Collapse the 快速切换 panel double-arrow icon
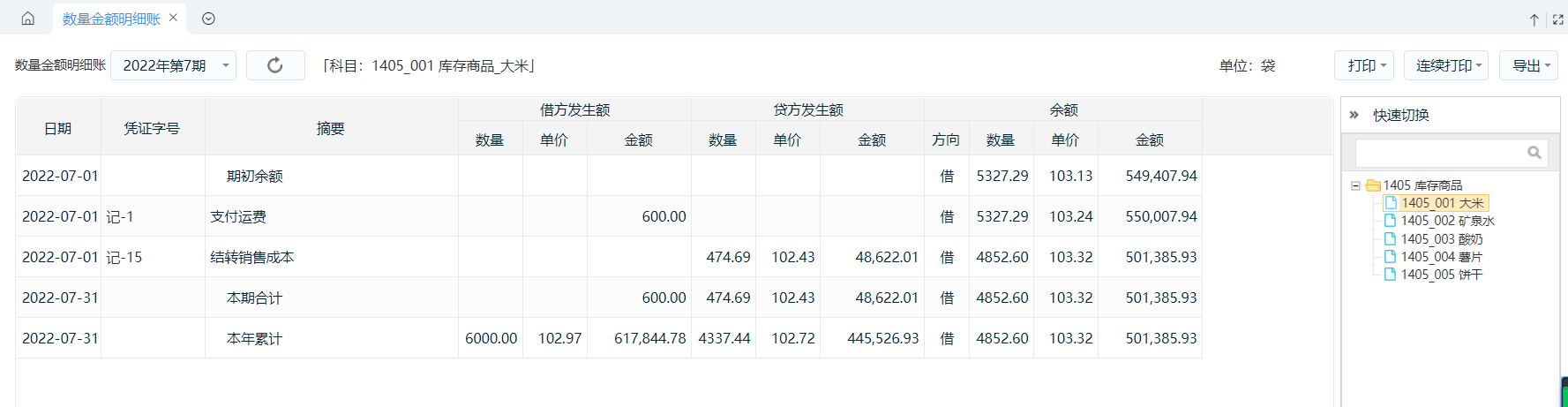Image resolution: width=1568 pixels, height=407 pixels. click(1354, 115)
